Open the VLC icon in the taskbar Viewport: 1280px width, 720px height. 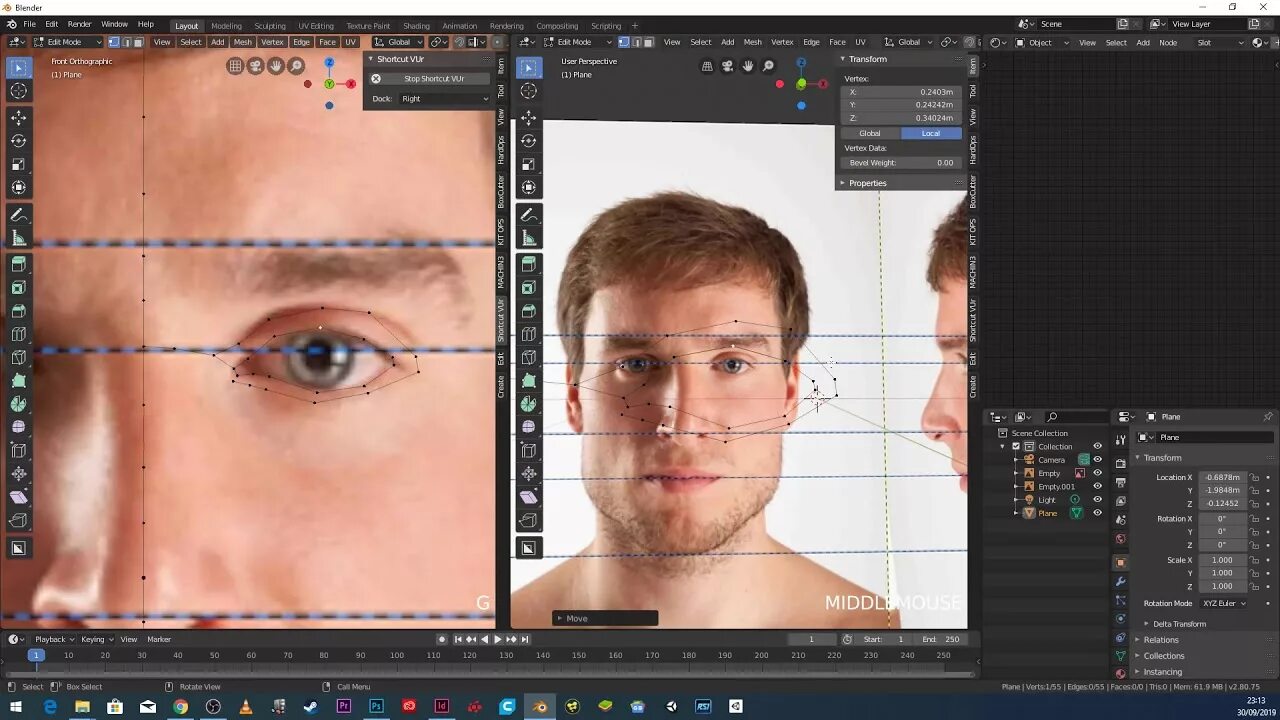[246, 706]
